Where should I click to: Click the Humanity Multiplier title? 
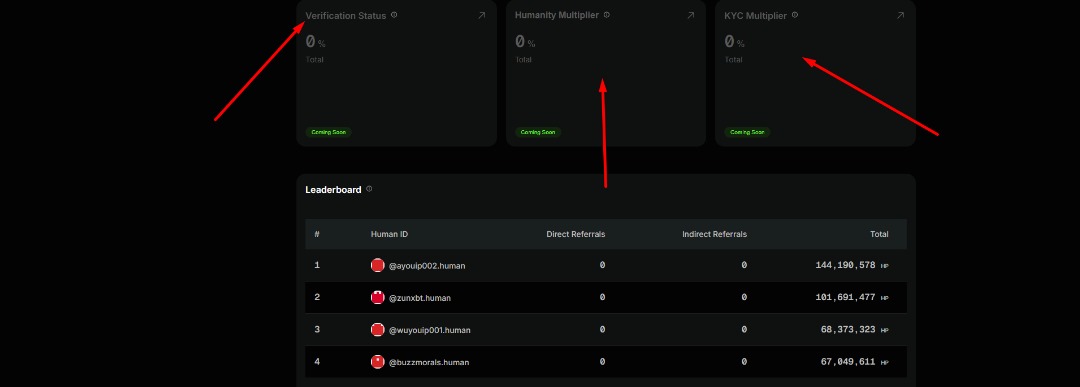click(x=557, y=15)
